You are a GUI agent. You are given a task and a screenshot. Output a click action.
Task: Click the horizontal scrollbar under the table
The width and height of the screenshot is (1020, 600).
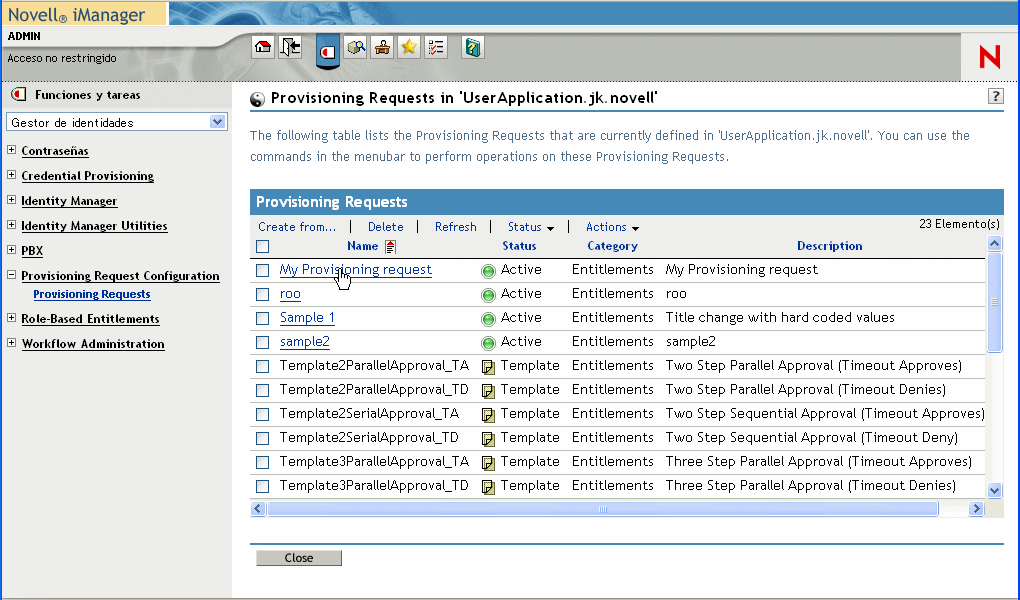602,509
